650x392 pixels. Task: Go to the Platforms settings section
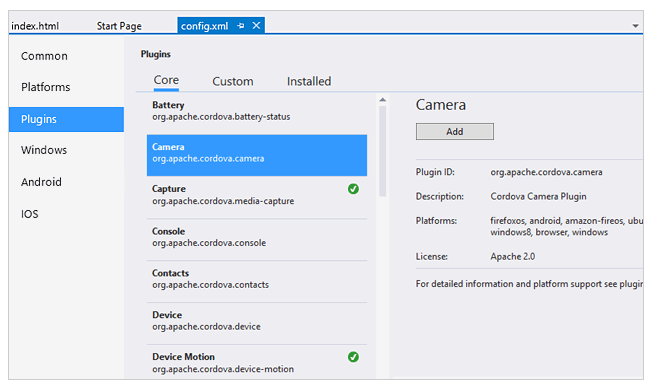pyautogui.click(x=46, y=87)
